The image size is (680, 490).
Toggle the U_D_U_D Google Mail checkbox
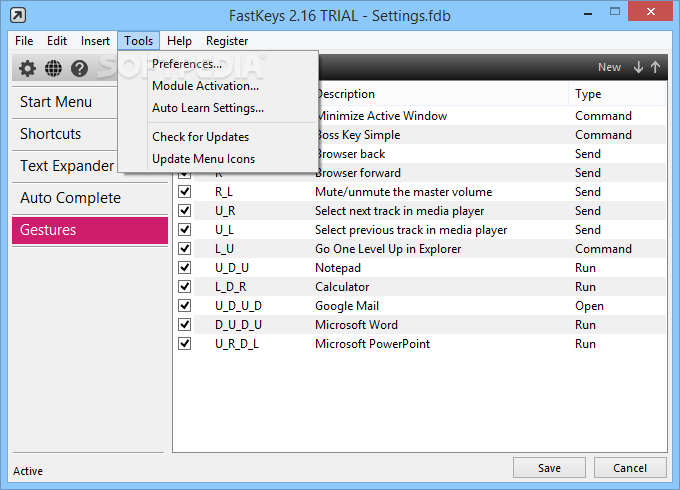click(185, 306)
